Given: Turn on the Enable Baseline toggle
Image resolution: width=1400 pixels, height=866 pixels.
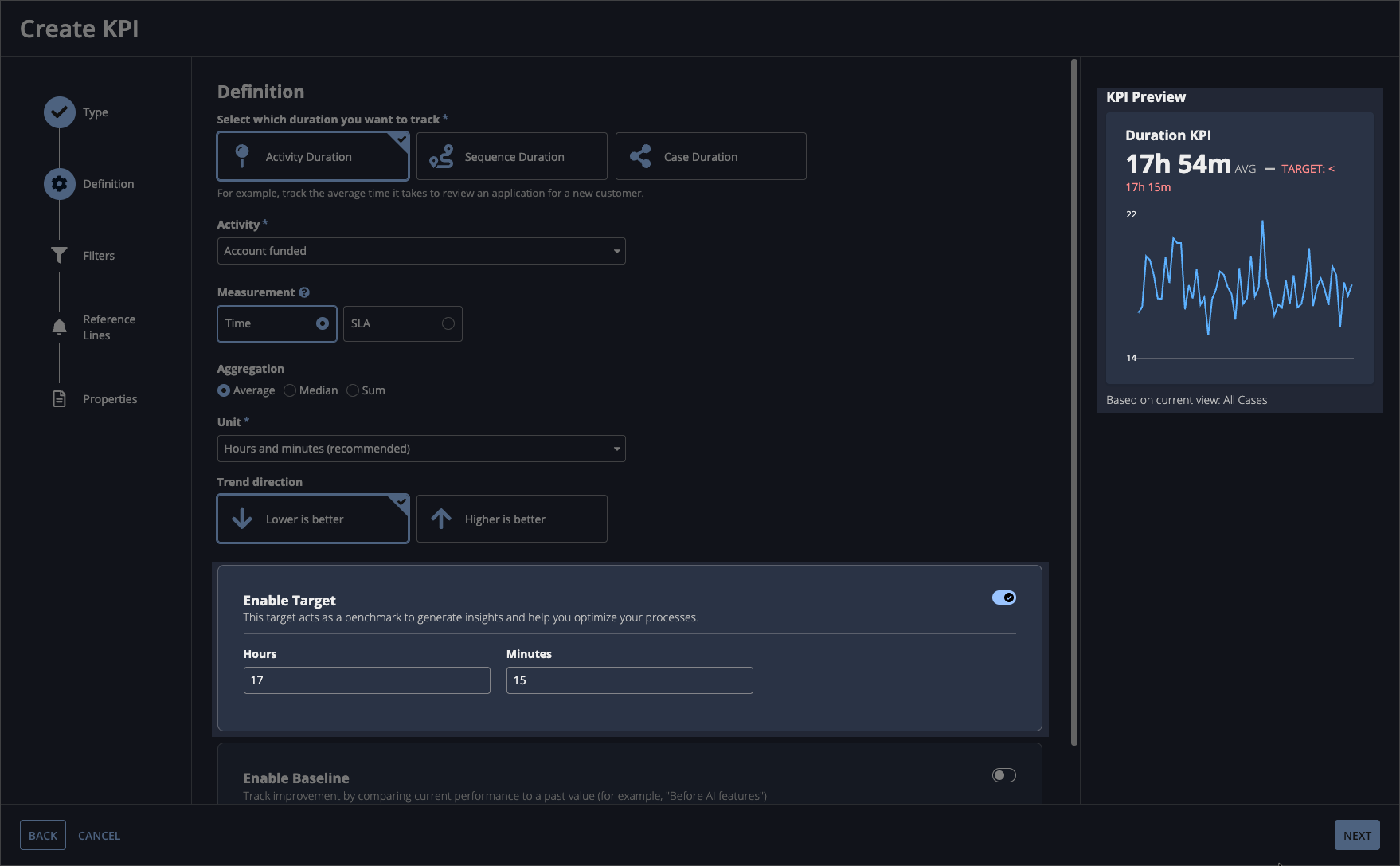Looking at the screenshot, I should coord(1004,775).
